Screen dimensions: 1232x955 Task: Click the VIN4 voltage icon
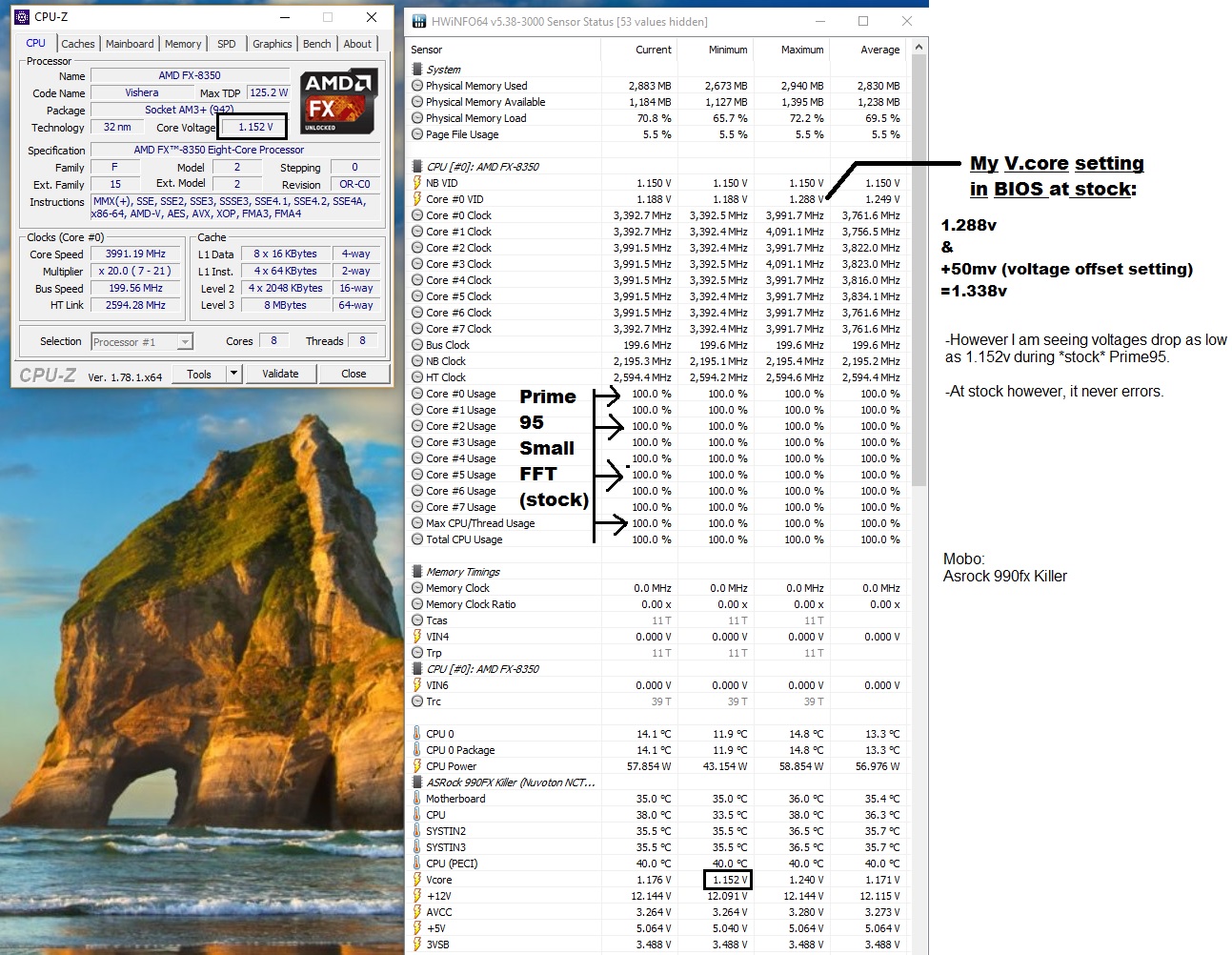417,637
